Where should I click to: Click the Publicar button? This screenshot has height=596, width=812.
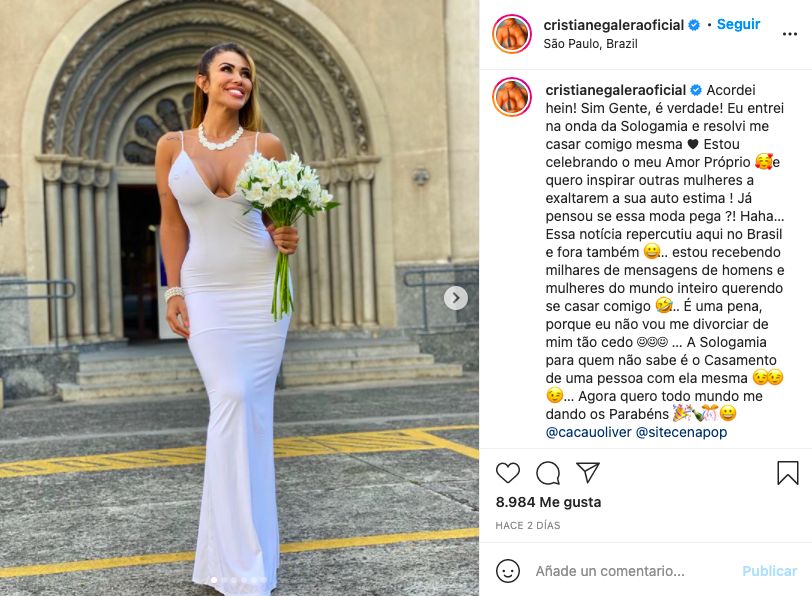click(769, 571)
